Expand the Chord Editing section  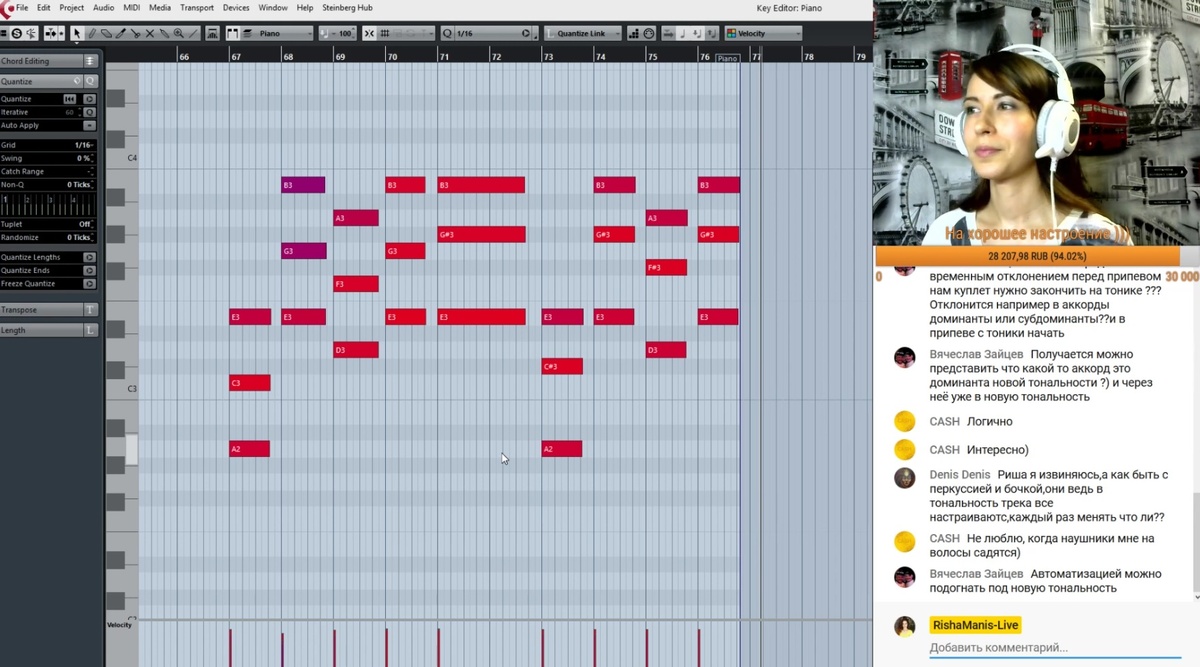coord(49,61)
